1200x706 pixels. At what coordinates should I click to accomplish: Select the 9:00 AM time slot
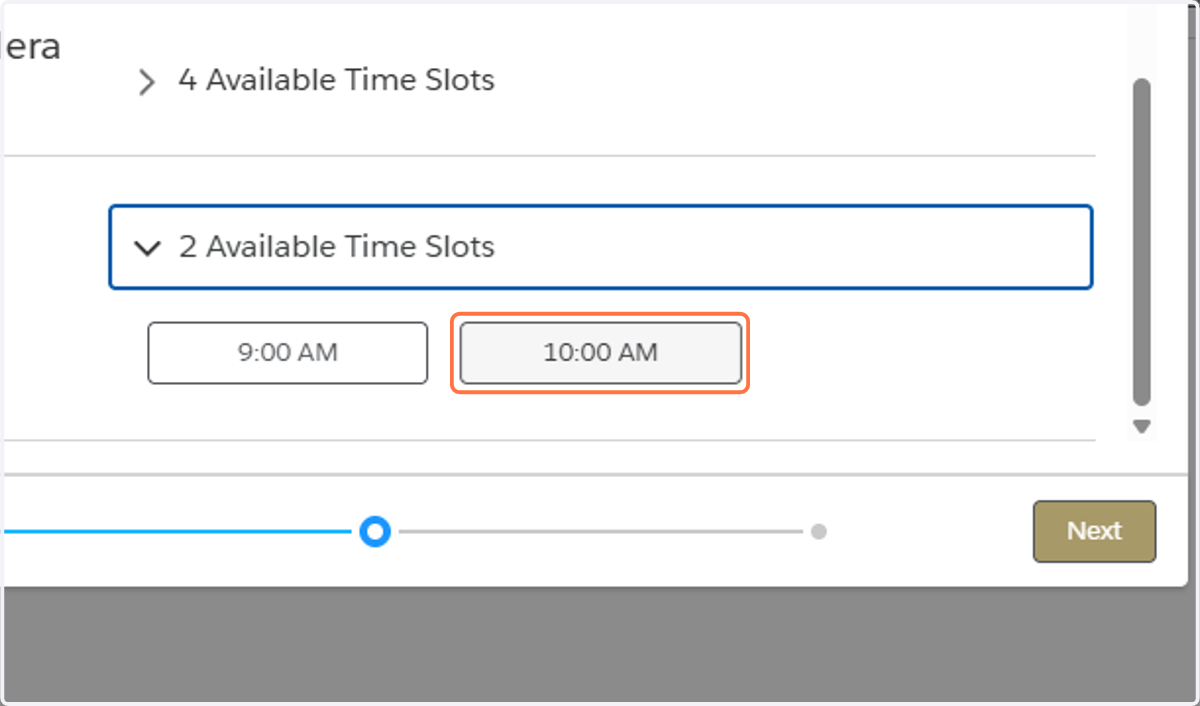pyautogui.click(x=288, y=353)
